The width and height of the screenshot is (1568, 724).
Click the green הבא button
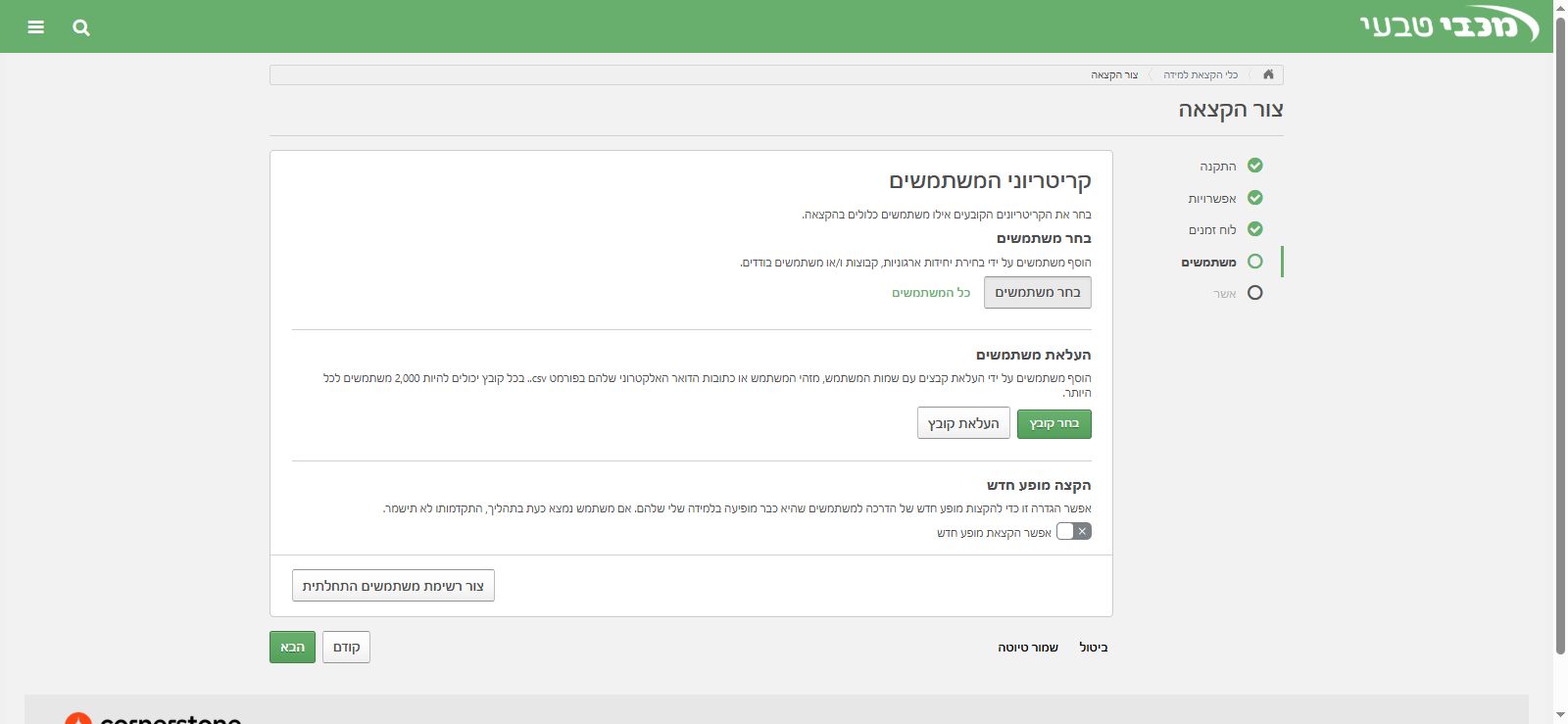point(292,648)
